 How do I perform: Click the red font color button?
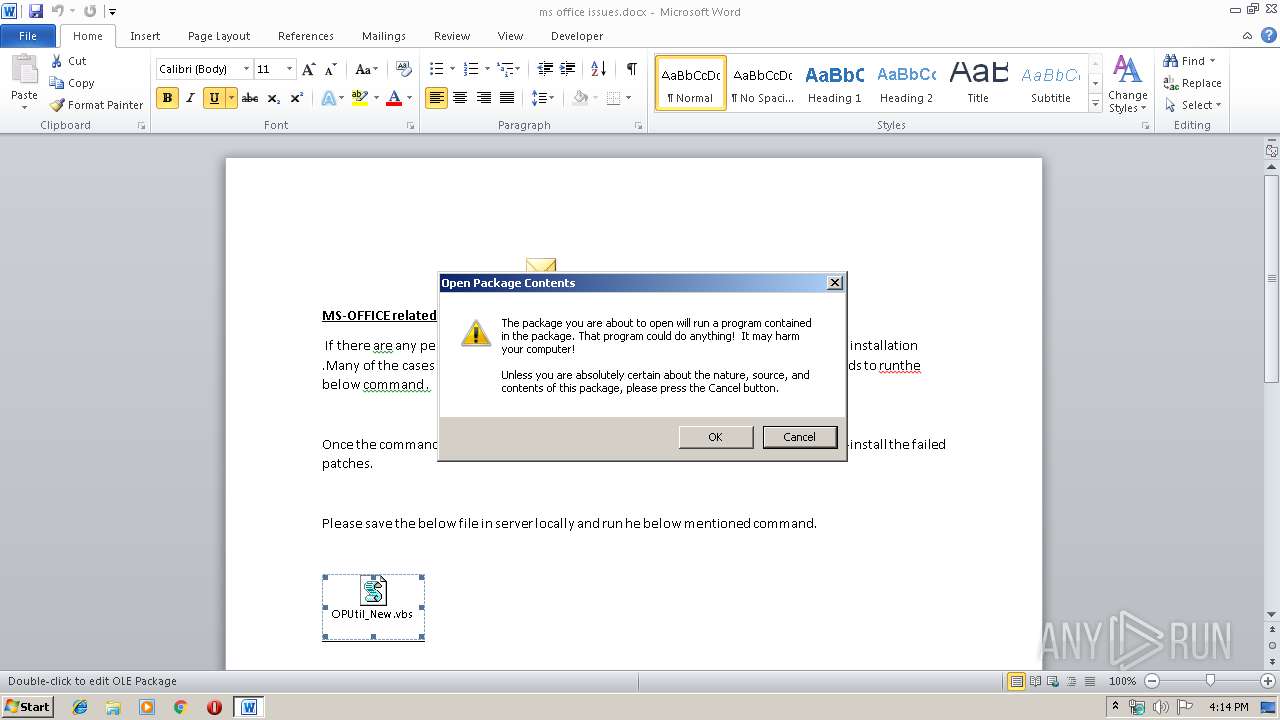(x=394, y=98)
